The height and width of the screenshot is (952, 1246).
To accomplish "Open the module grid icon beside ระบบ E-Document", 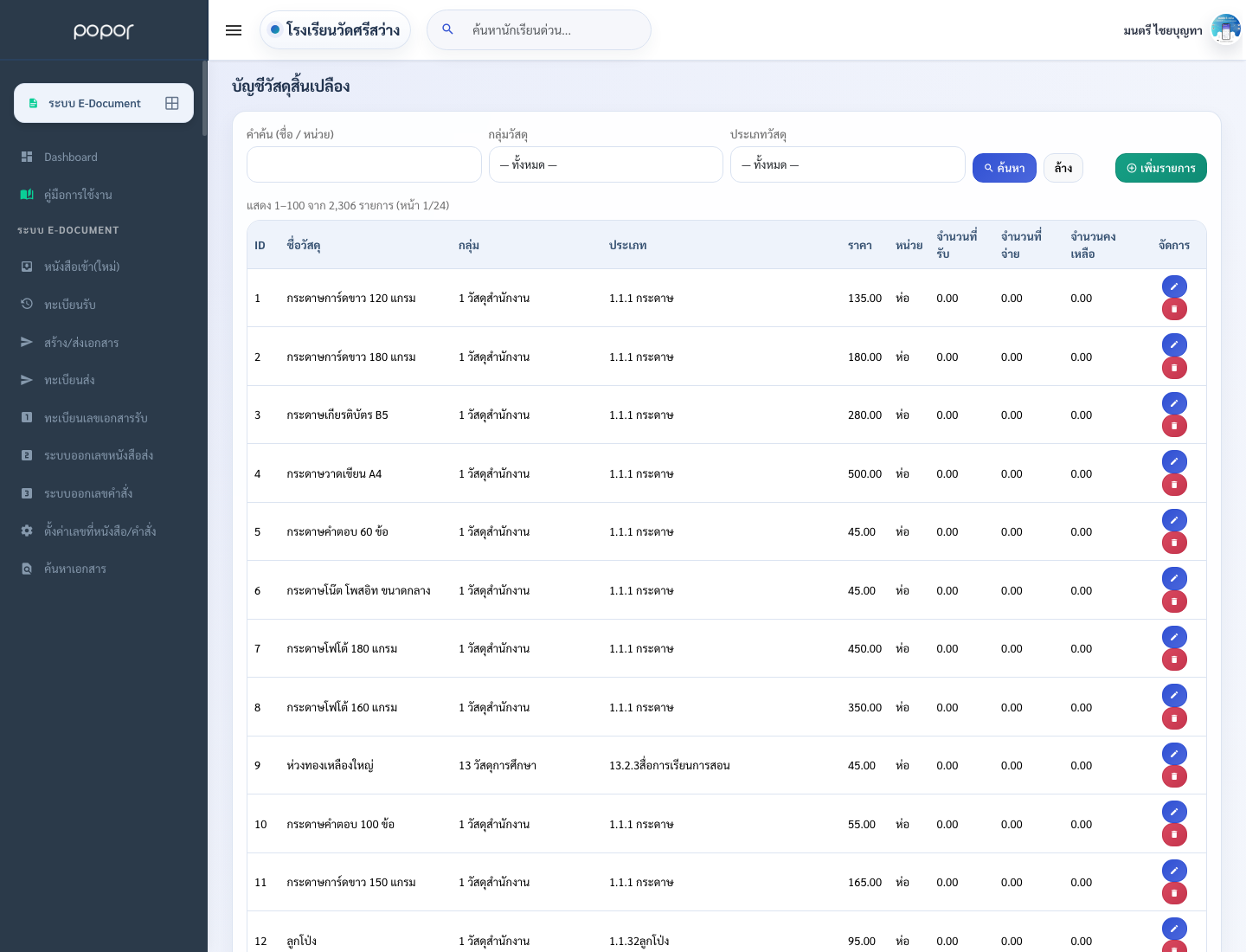I will [x=172, y=103].
